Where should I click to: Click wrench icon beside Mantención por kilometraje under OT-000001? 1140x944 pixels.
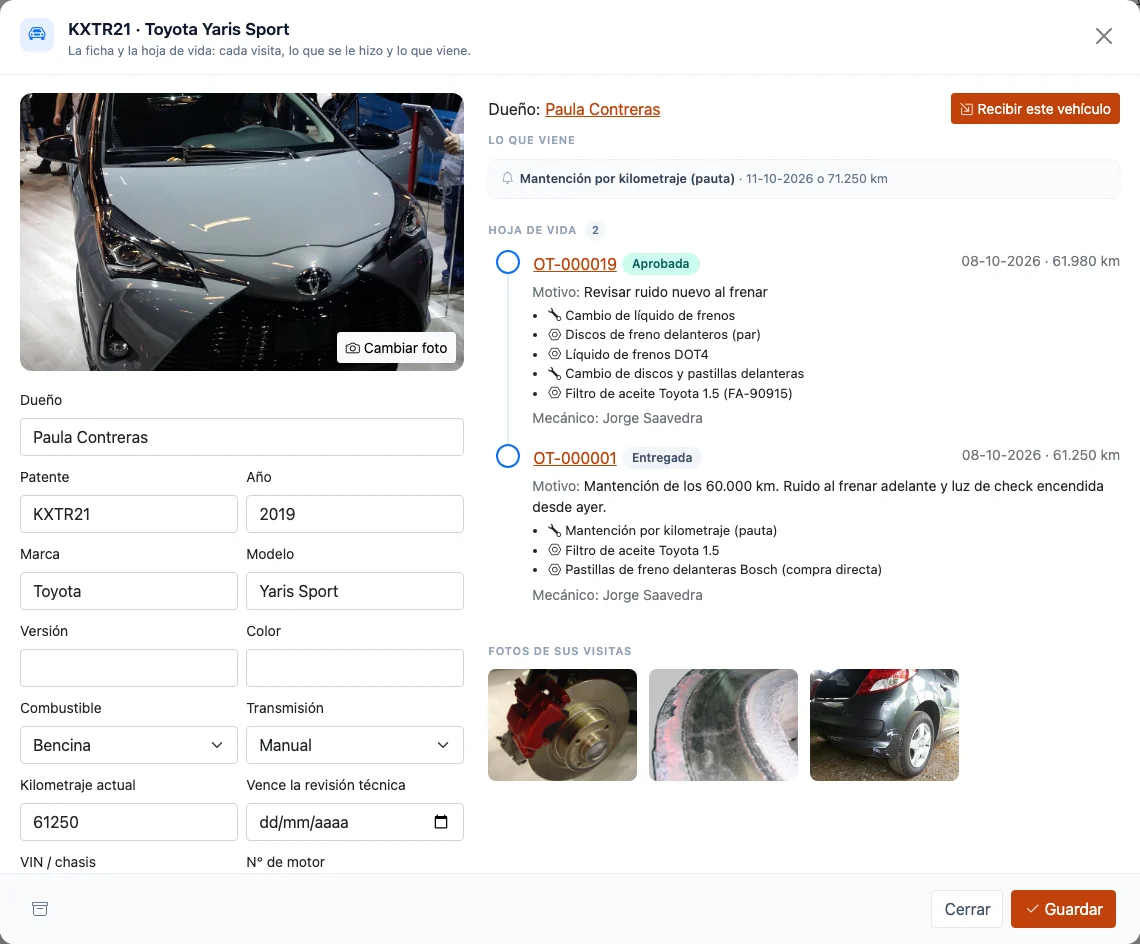click(x=554, y=530)
